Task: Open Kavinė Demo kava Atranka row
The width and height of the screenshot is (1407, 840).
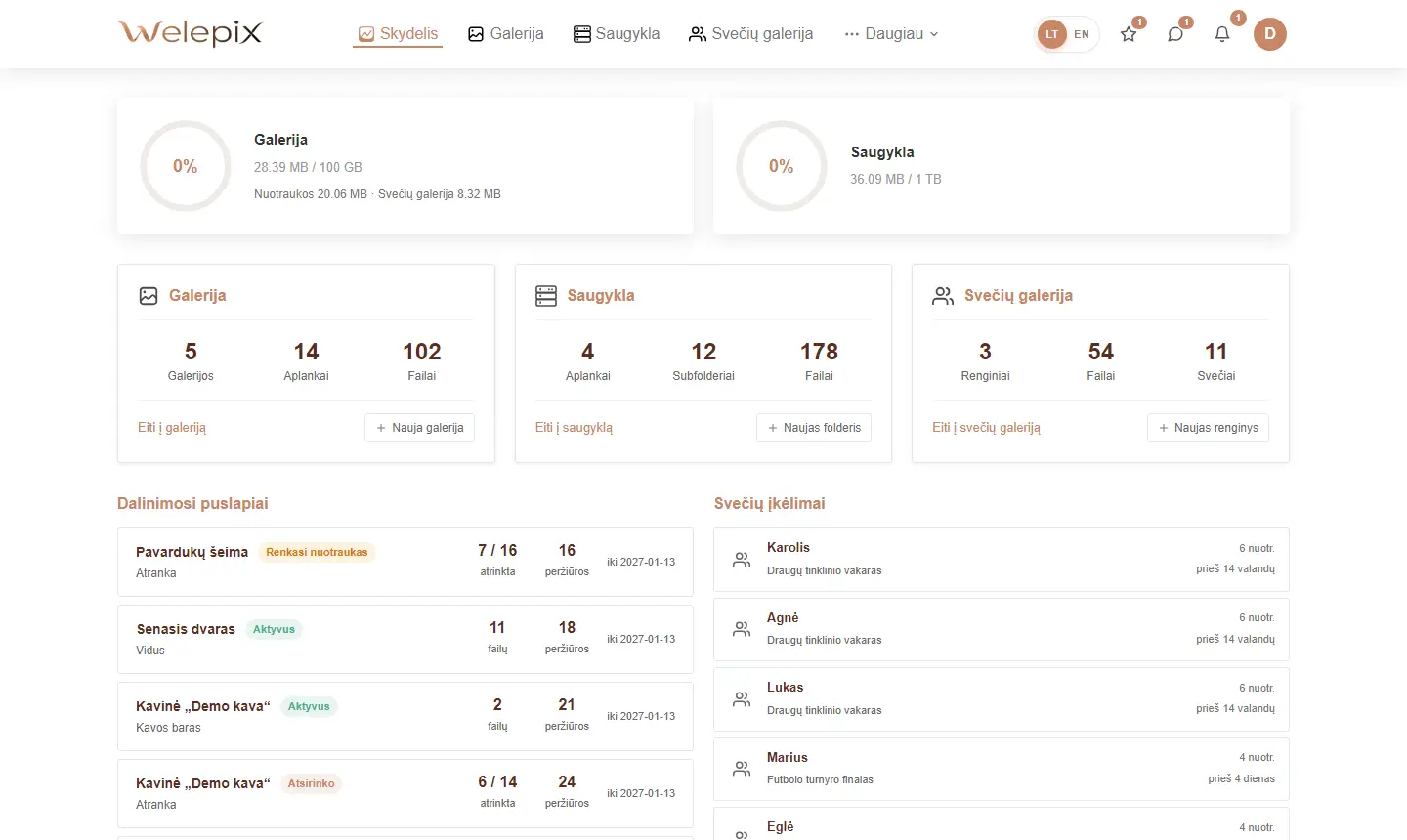Action: tap(405, 793)
